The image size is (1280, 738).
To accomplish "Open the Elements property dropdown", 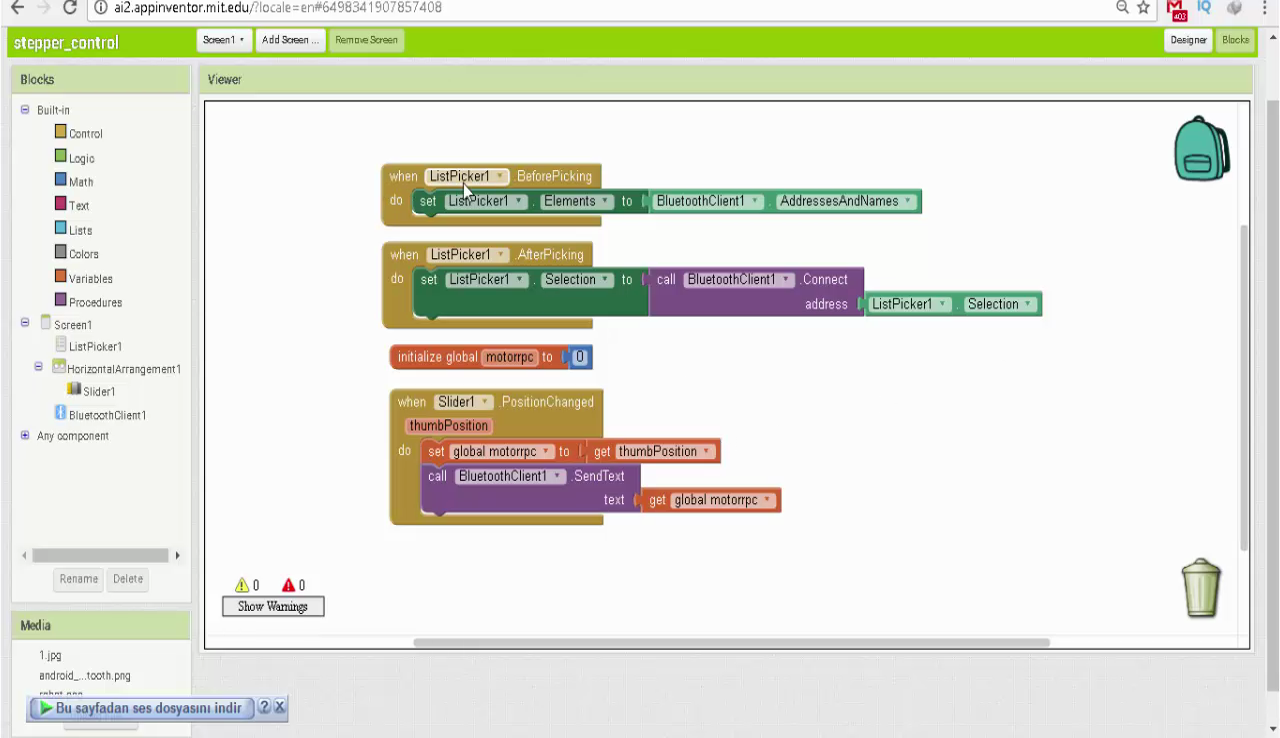I will click(575, 201).
